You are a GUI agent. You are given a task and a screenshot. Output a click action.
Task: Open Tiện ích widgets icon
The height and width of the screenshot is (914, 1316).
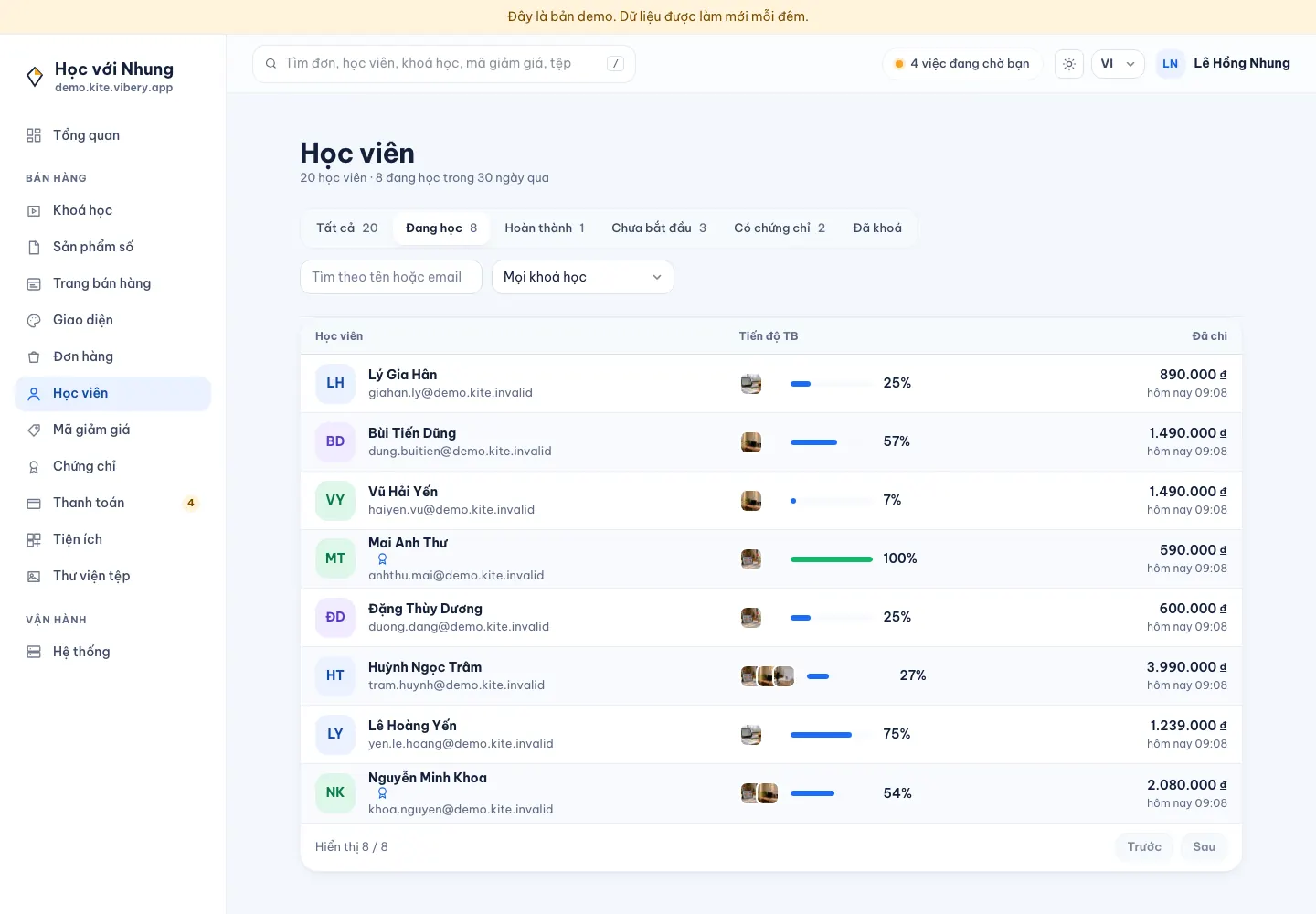click(x=34, y=539)
